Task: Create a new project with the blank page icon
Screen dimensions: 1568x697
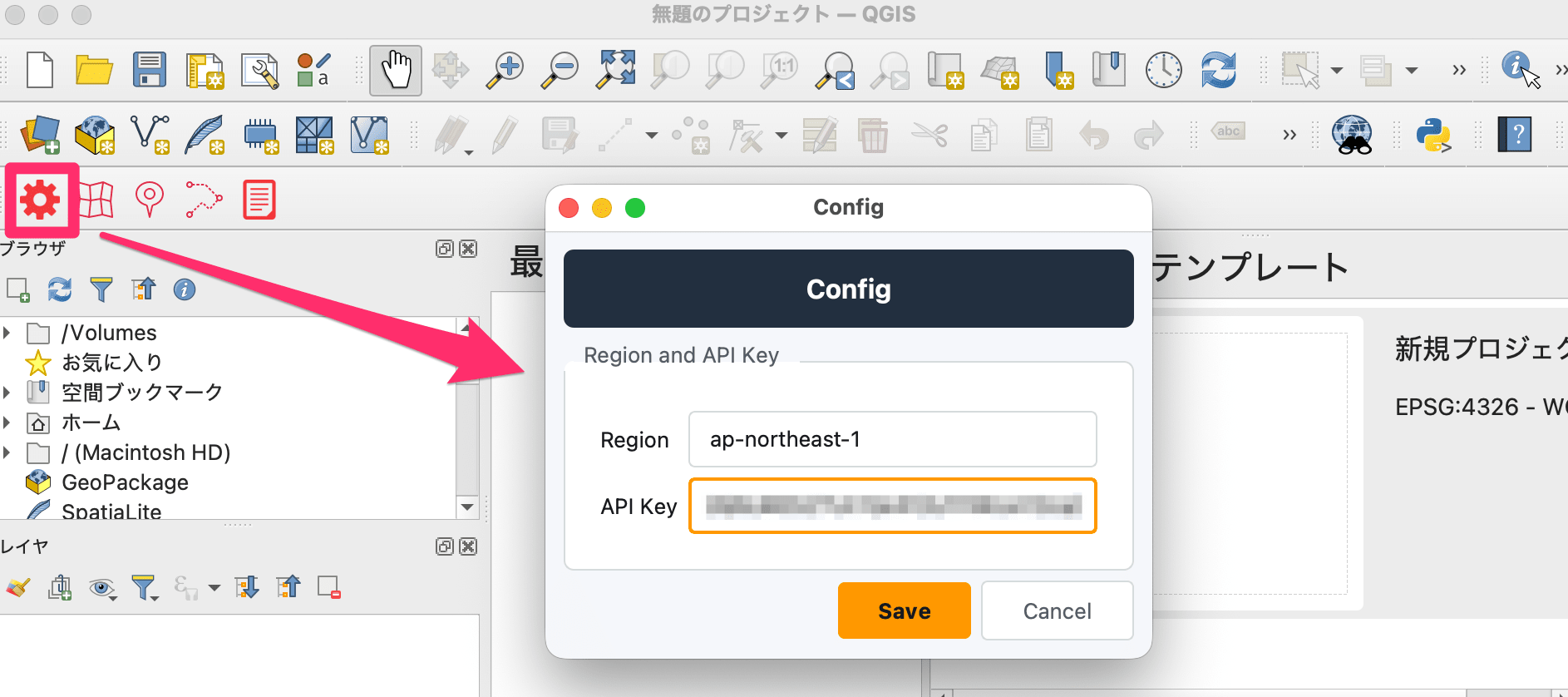Action: (40, 70)
